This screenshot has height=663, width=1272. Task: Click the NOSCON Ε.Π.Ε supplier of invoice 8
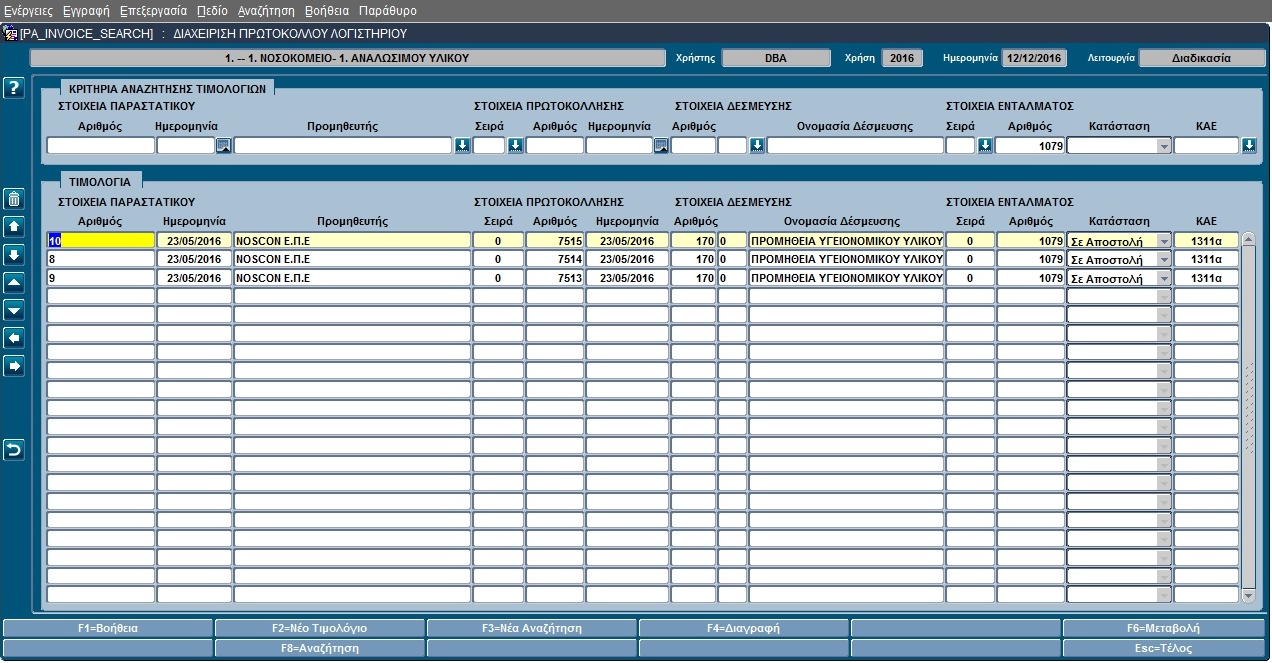352,259
